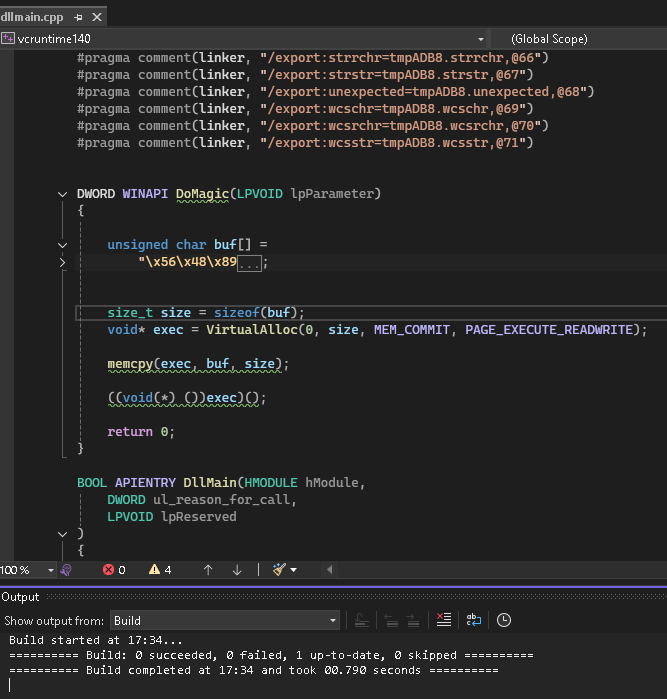Screen dimensions: 667x699
Task: Click the Output panel title
Action: pos(20,597)
